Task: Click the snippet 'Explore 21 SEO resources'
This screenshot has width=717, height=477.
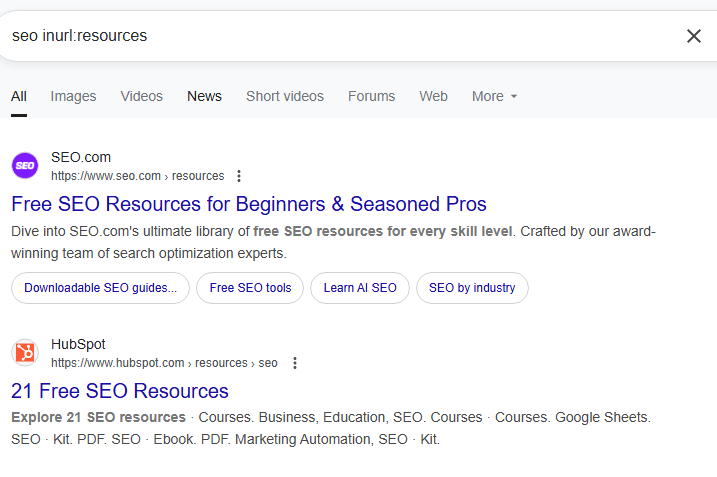Action: 331,429
